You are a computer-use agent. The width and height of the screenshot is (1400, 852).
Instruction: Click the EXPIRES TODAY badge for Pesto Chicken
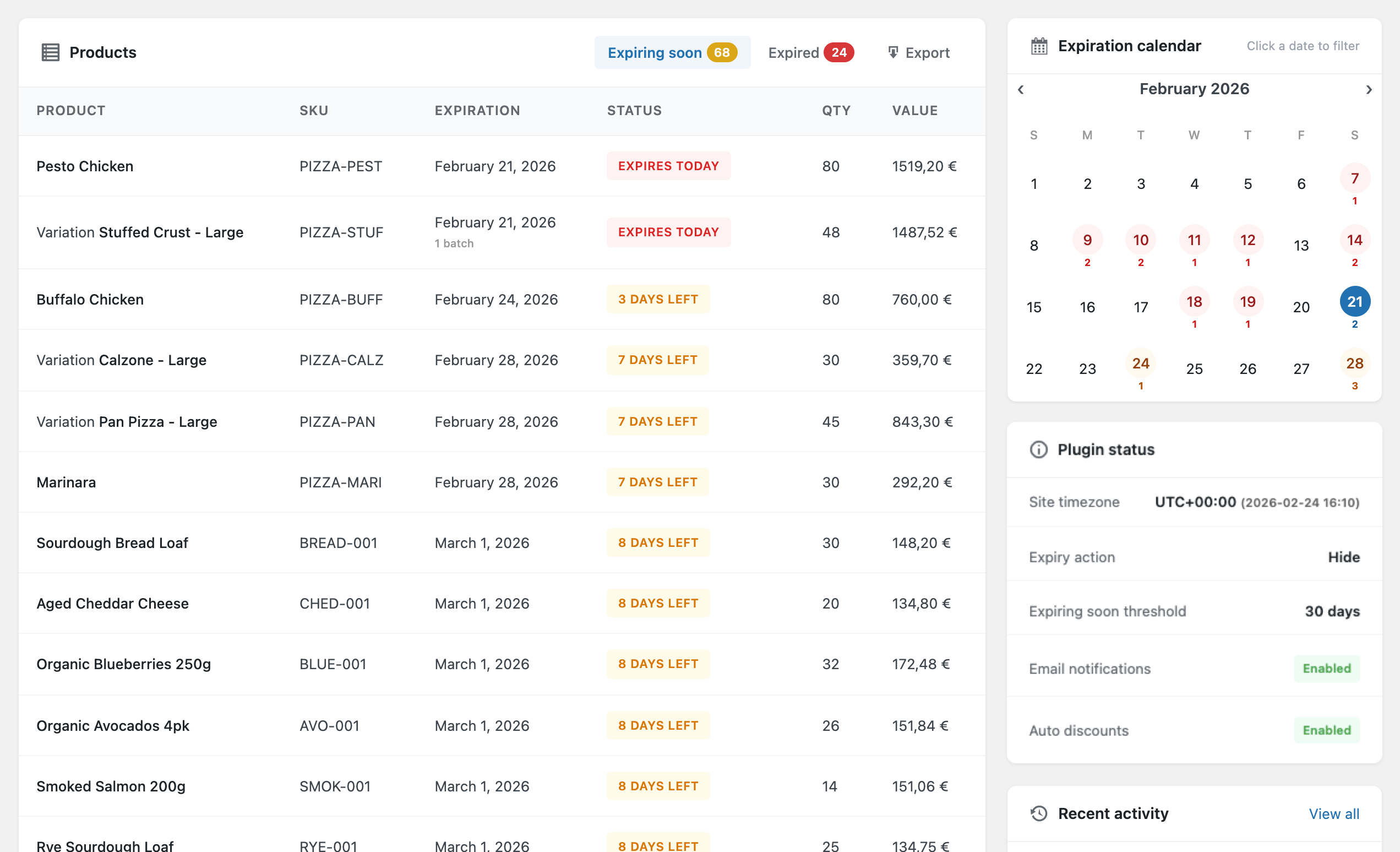pos(668,166)
